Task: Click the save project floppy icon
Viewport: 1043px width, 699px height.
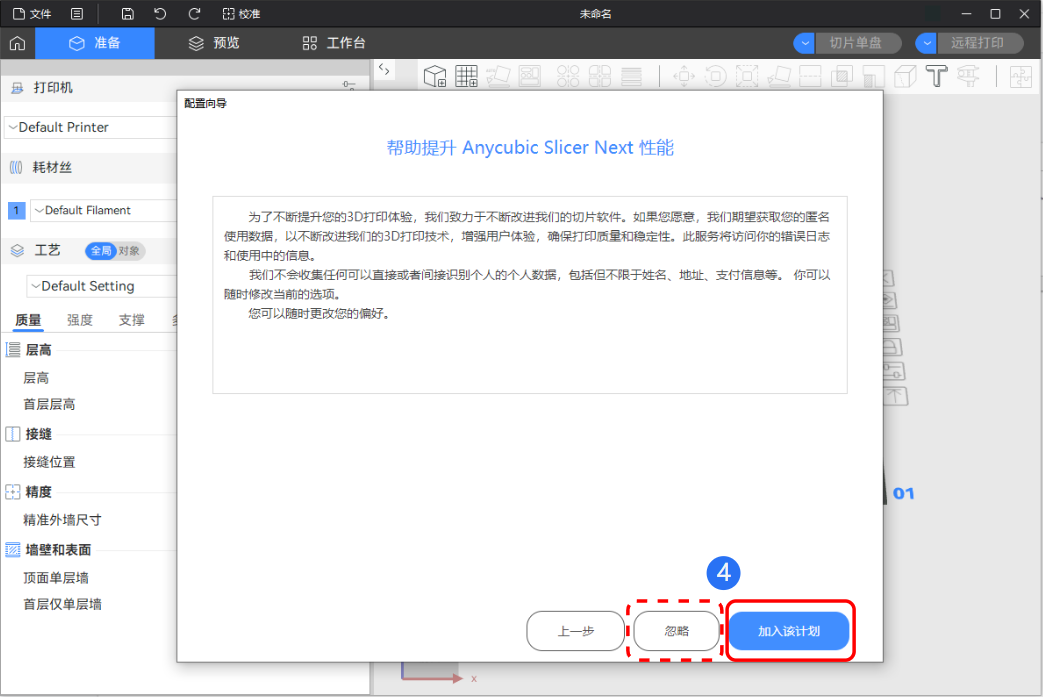Action: coord(128,14)
